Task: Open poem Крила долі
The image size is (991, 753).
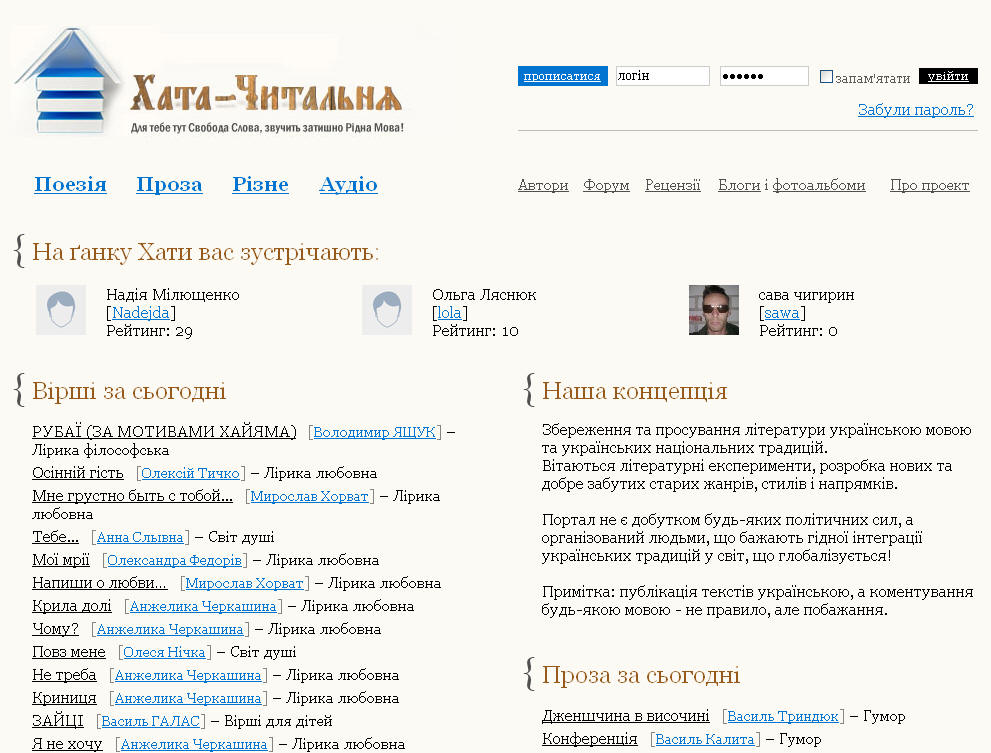Action: 71,606
